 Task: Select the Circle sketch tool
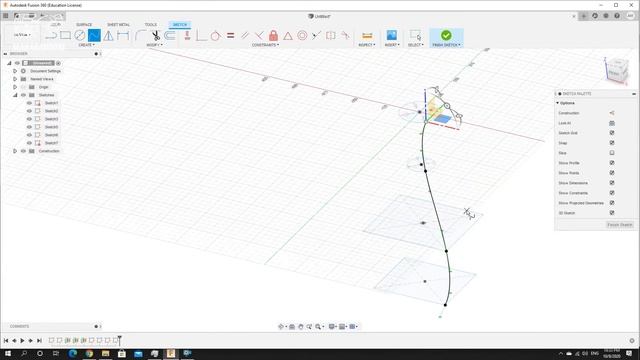[x=80, y=36]
